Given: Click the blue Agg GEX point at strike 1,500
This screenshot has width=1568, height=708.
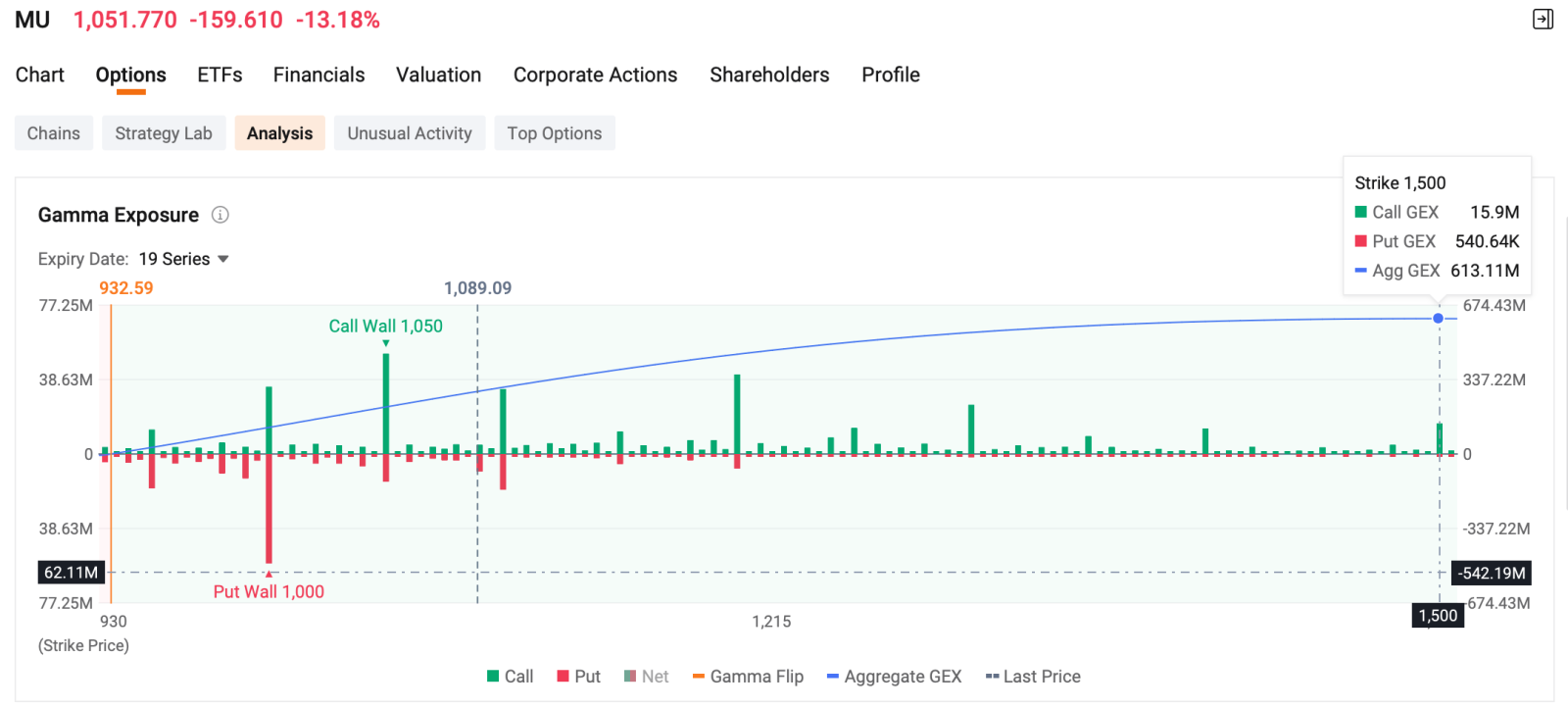Looking at the screenshot, I should point(1438,318).
